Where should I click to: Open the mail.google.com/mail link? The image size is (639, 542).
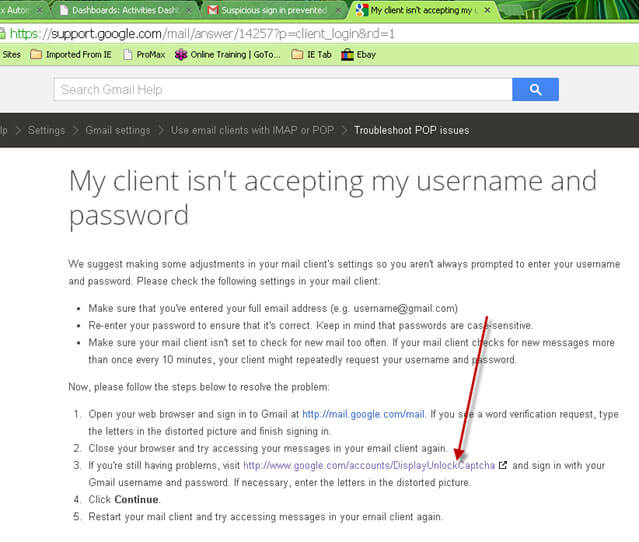(363, 414)
